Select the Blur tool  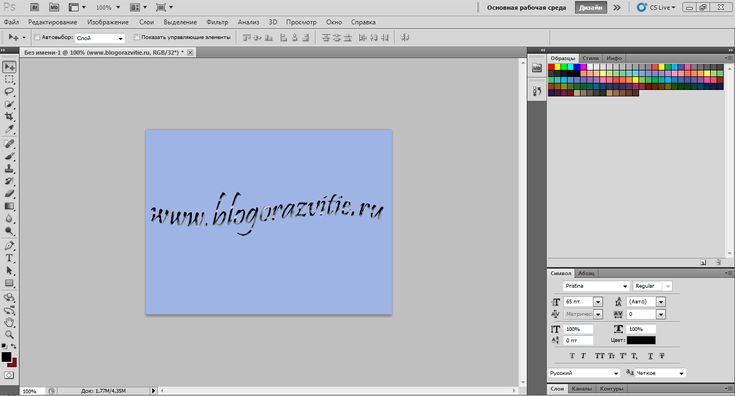[x=9, y=218]
